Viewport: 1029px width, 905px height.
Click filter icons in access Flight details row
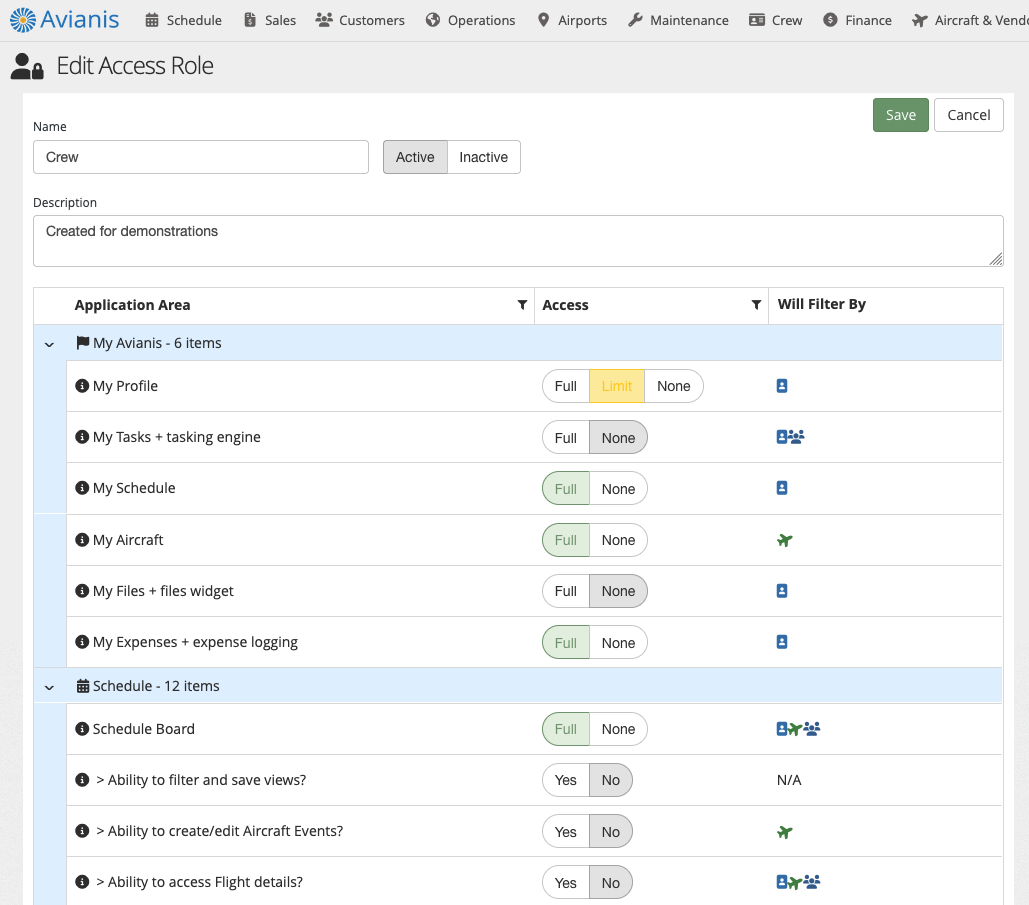[x=798, y=882]
